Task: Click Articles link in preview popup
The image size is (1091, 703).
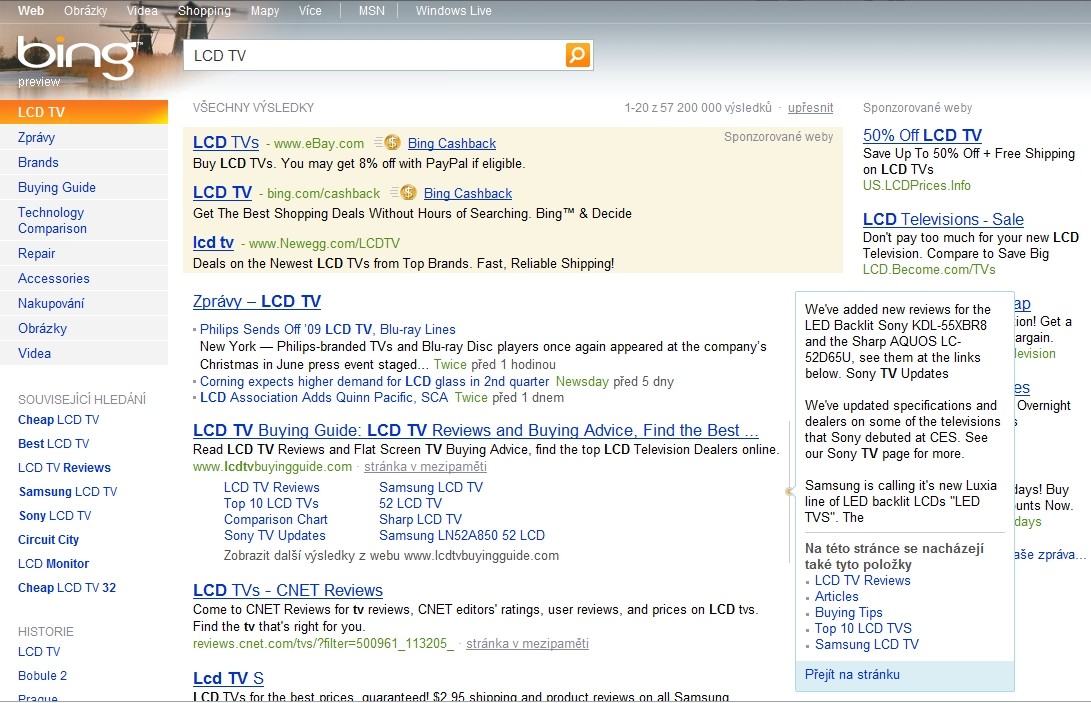Action: (x=836, y=597)
